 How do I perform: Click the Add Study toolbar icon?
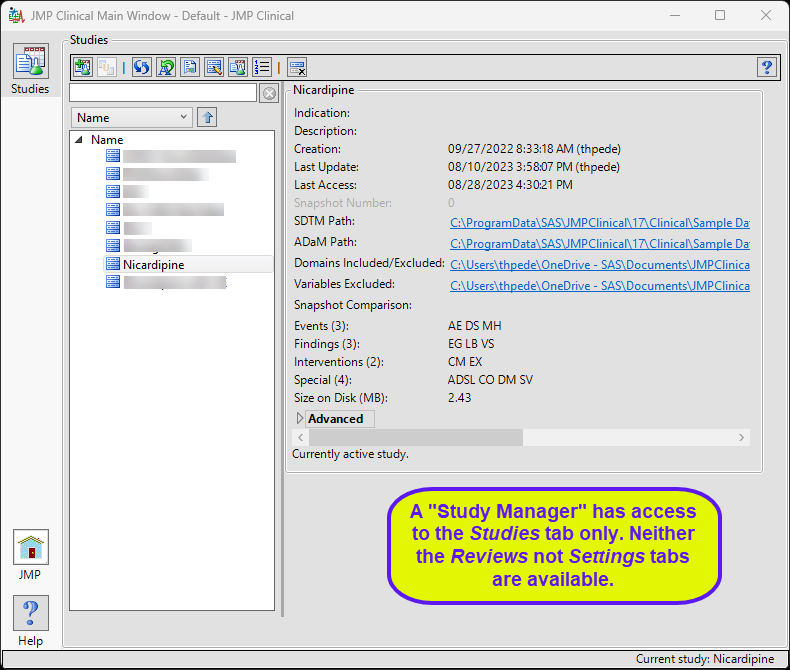click(x=83, y=67)
